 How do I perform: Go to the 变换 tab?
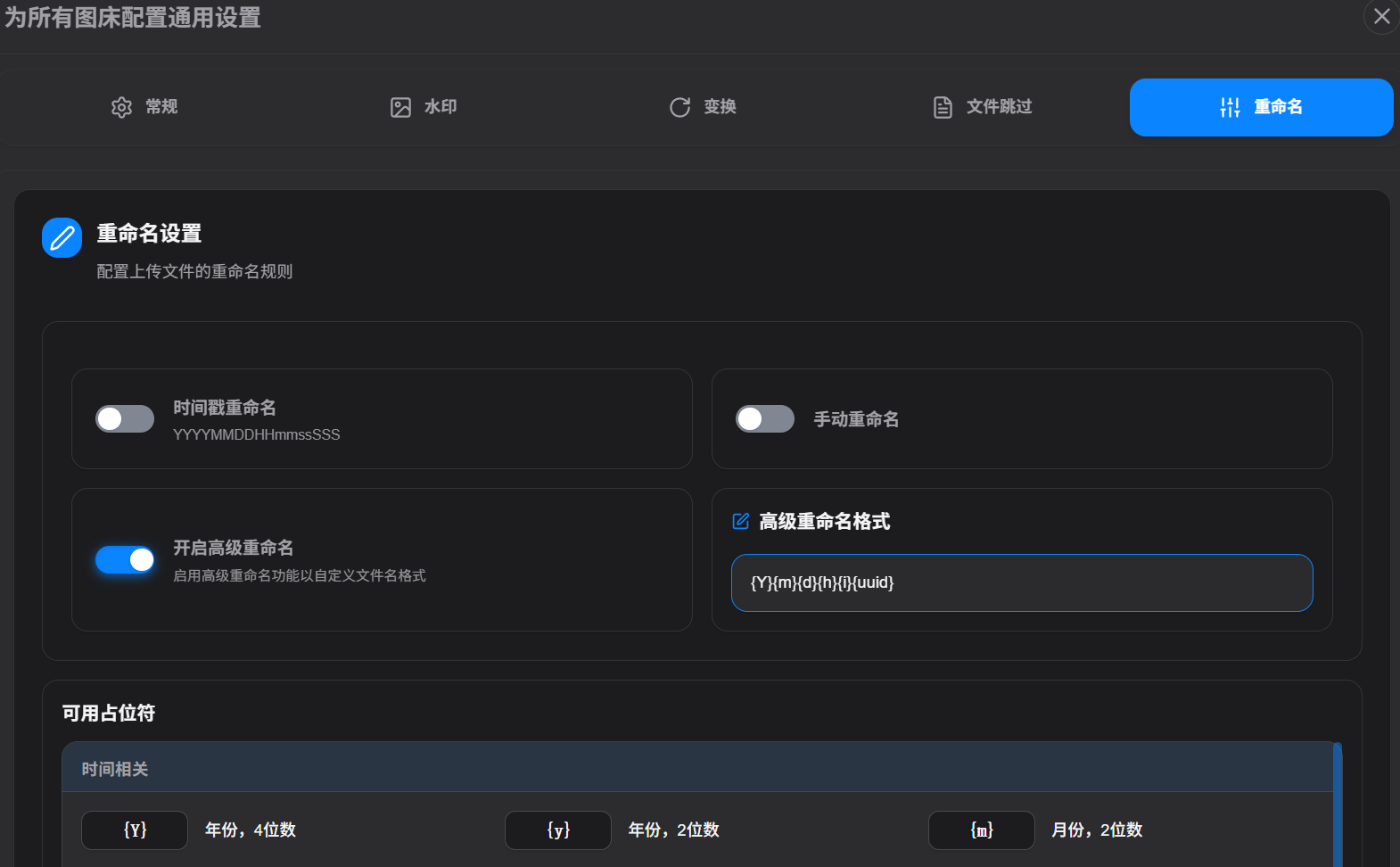[x=702, y=107]
